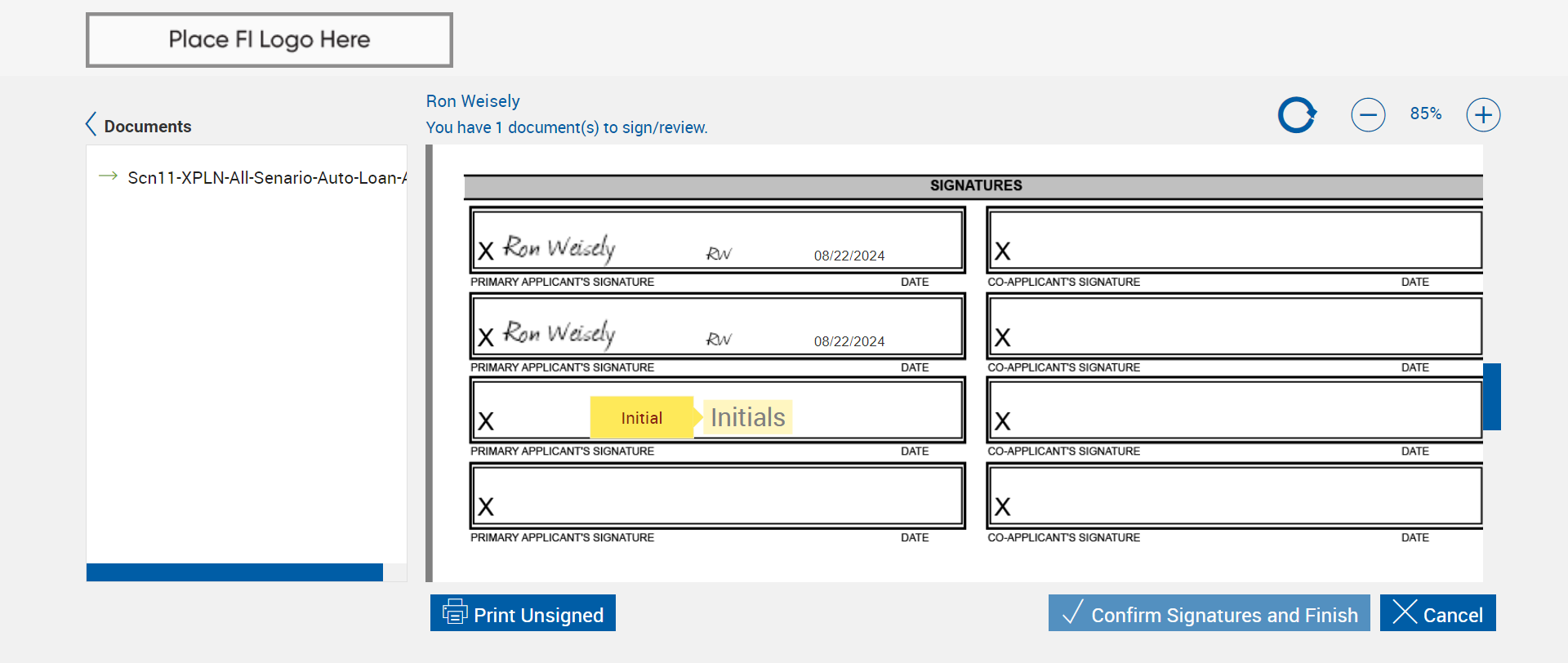Click Print Unsigned button

523,613
